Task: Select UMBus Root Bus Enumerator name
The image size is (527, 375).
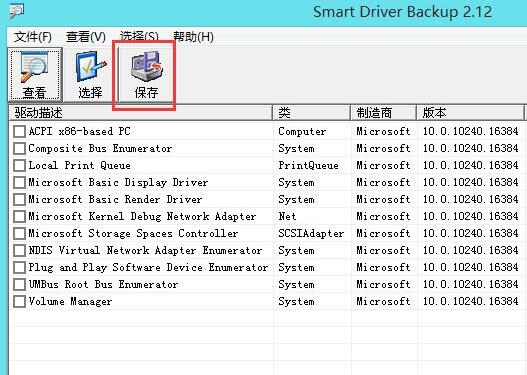Action: [103, 284]
